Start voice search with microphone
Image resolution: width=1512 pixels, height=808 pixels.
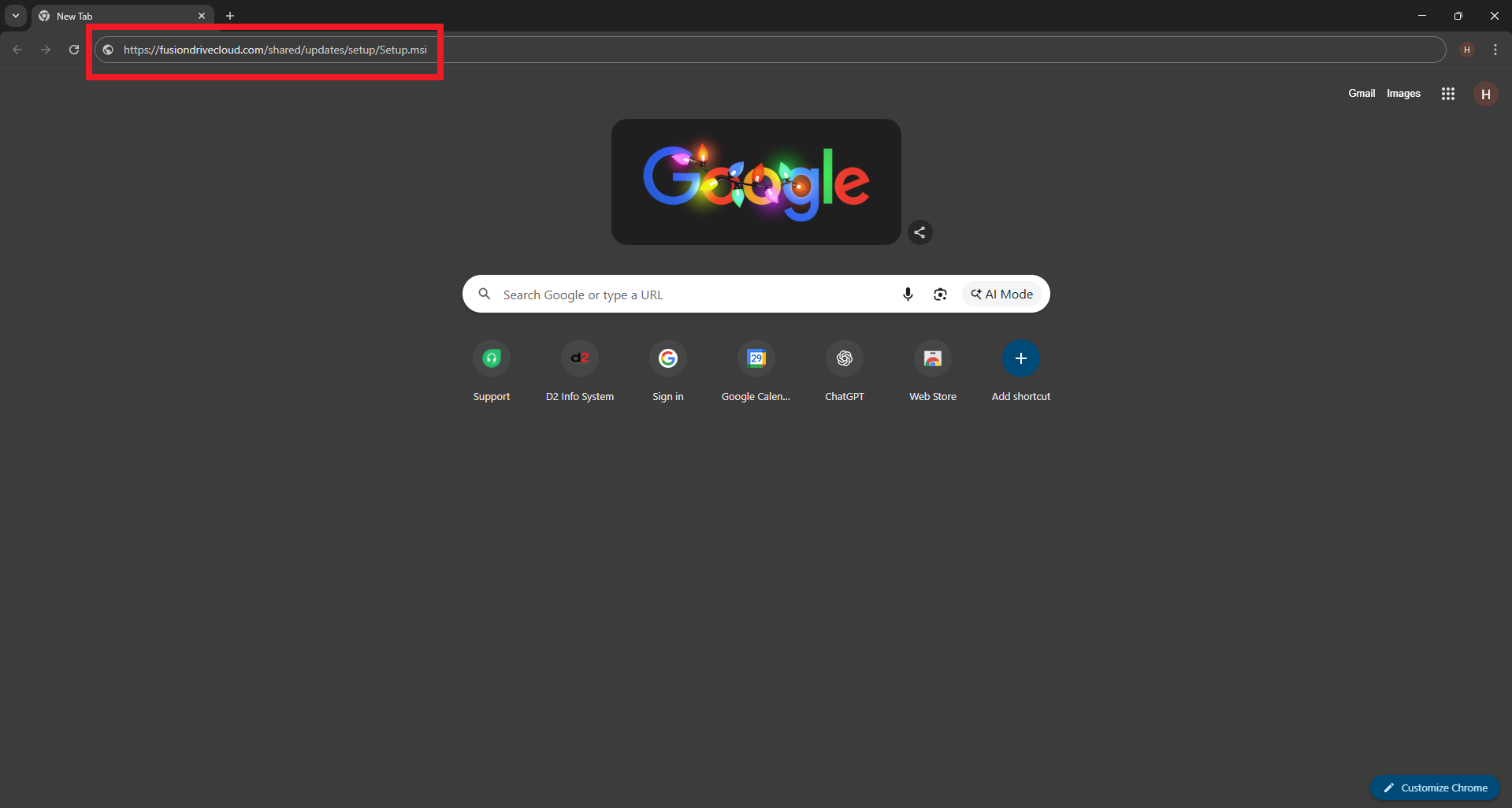coord(908,294)
